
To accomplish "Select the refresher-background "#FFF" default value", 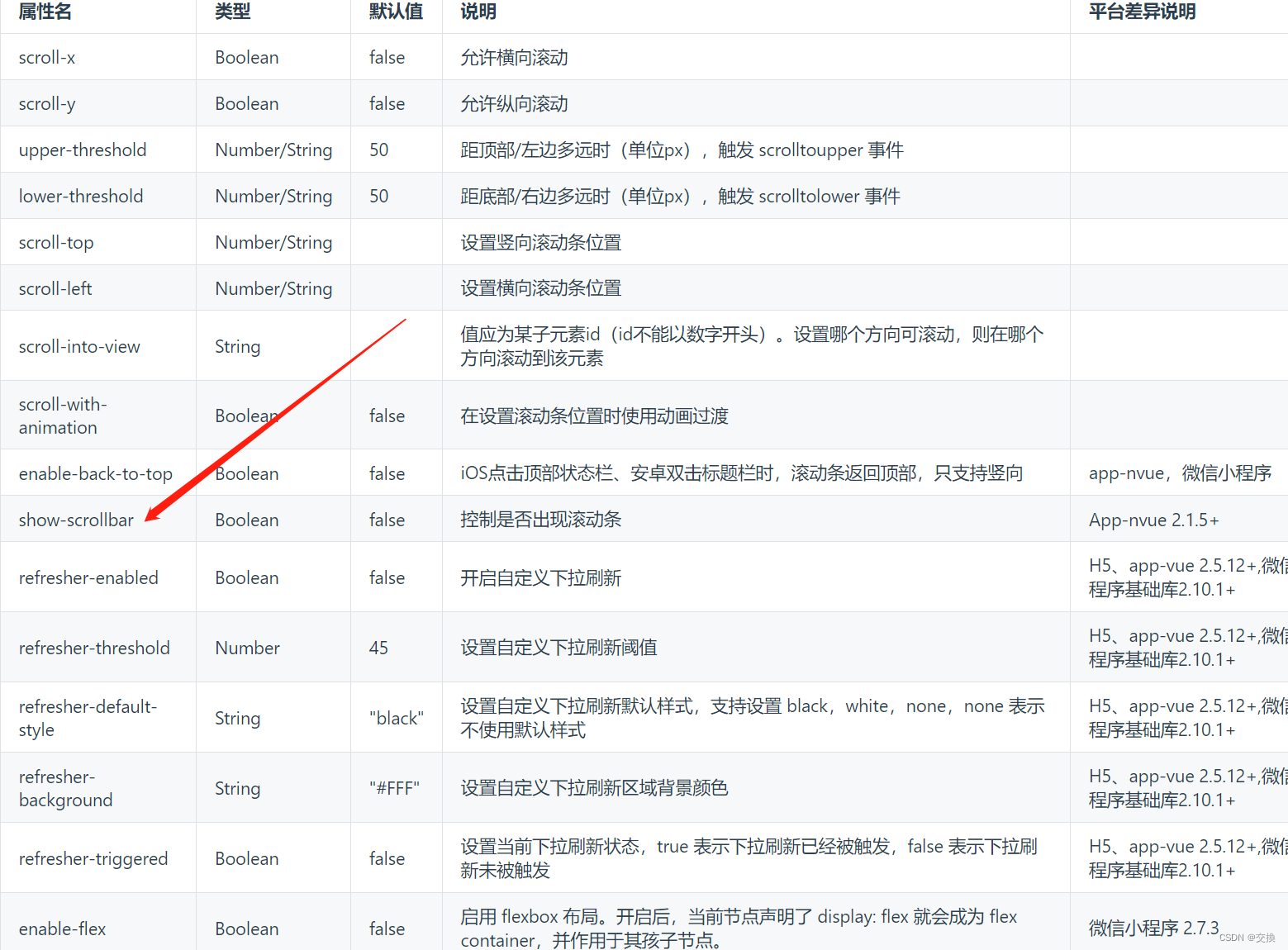I will tap(395, 788).
